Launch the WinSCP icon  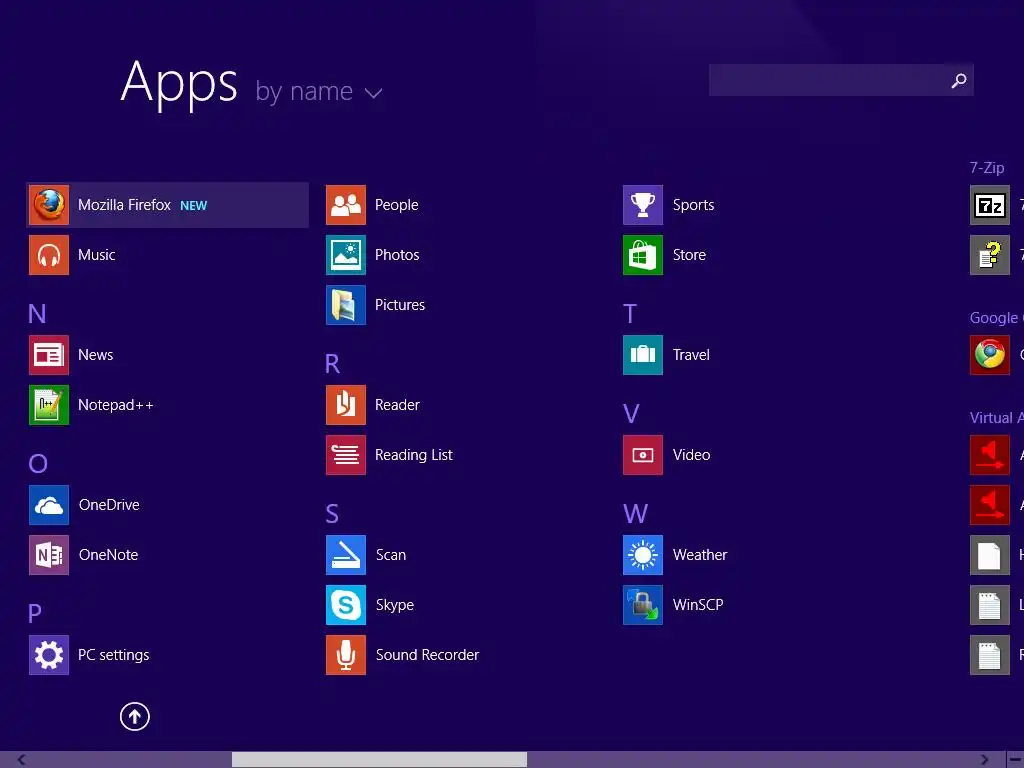tap(643, 605)
